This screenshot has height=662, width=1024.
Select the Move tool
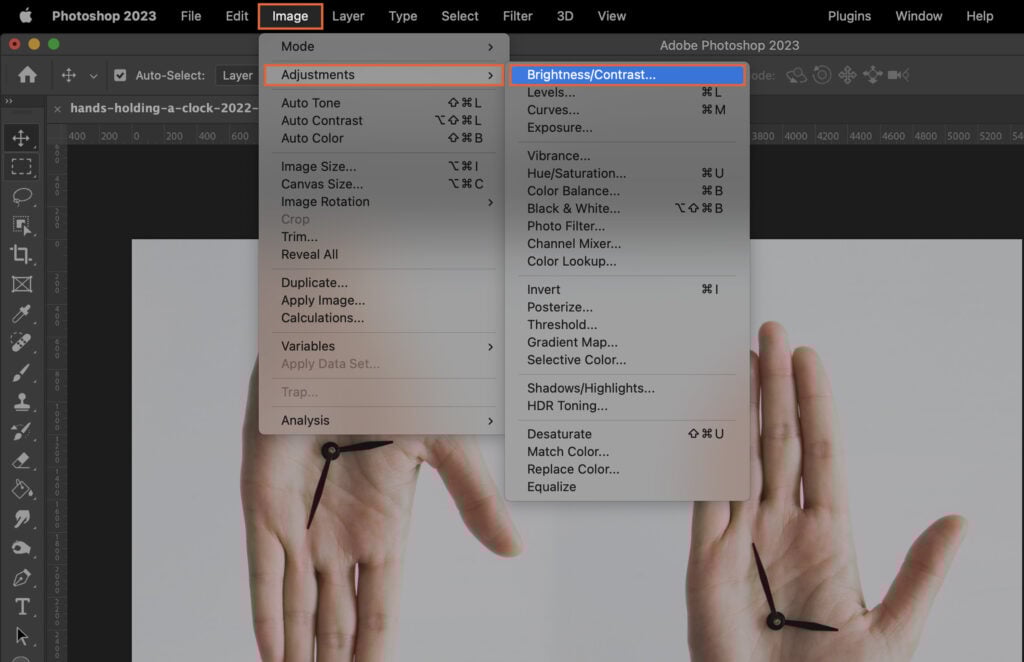point(22,138)
